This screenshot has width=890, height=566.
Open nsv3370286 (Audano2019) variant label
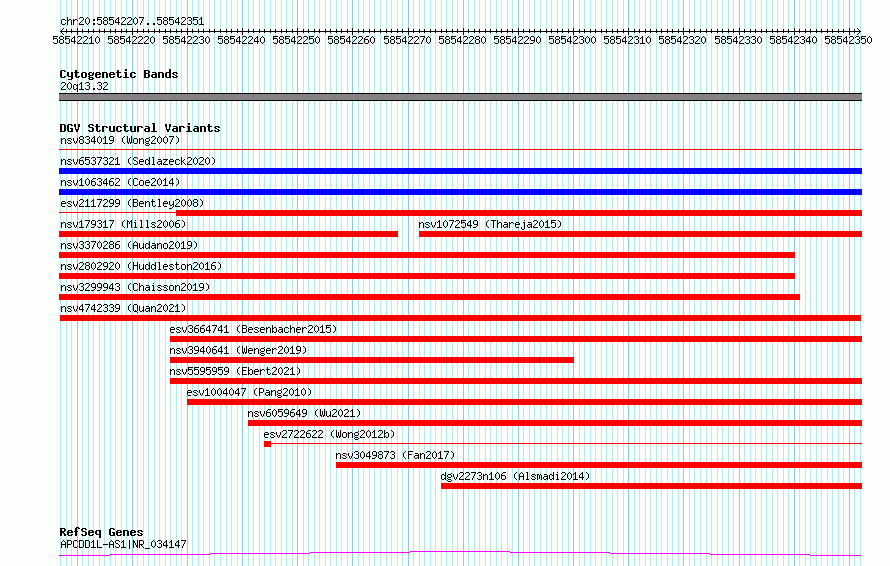click(129, 245)
